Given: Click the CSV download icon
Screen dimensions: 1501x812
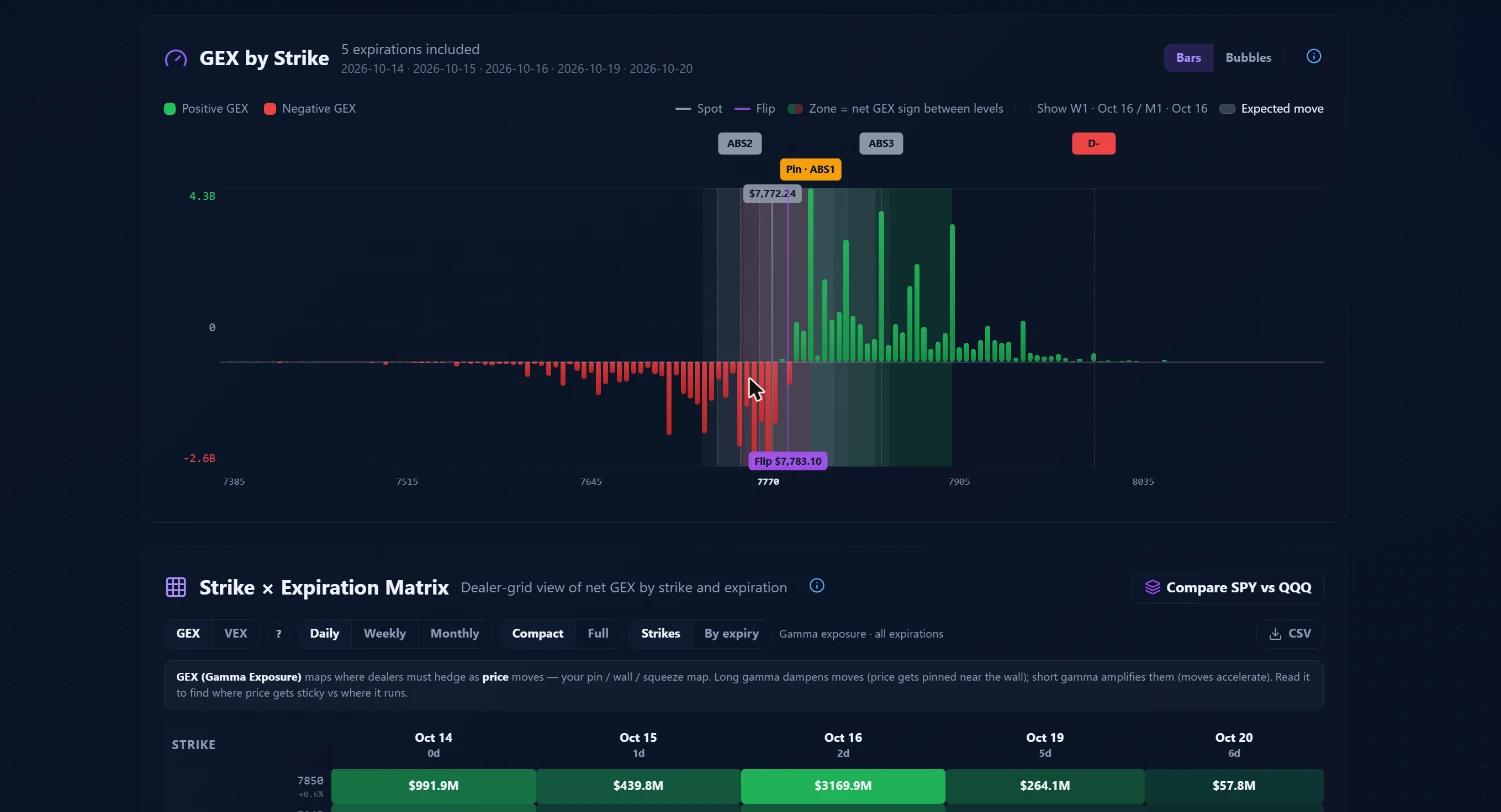Looking at the screenshot, I should 1275,634.
